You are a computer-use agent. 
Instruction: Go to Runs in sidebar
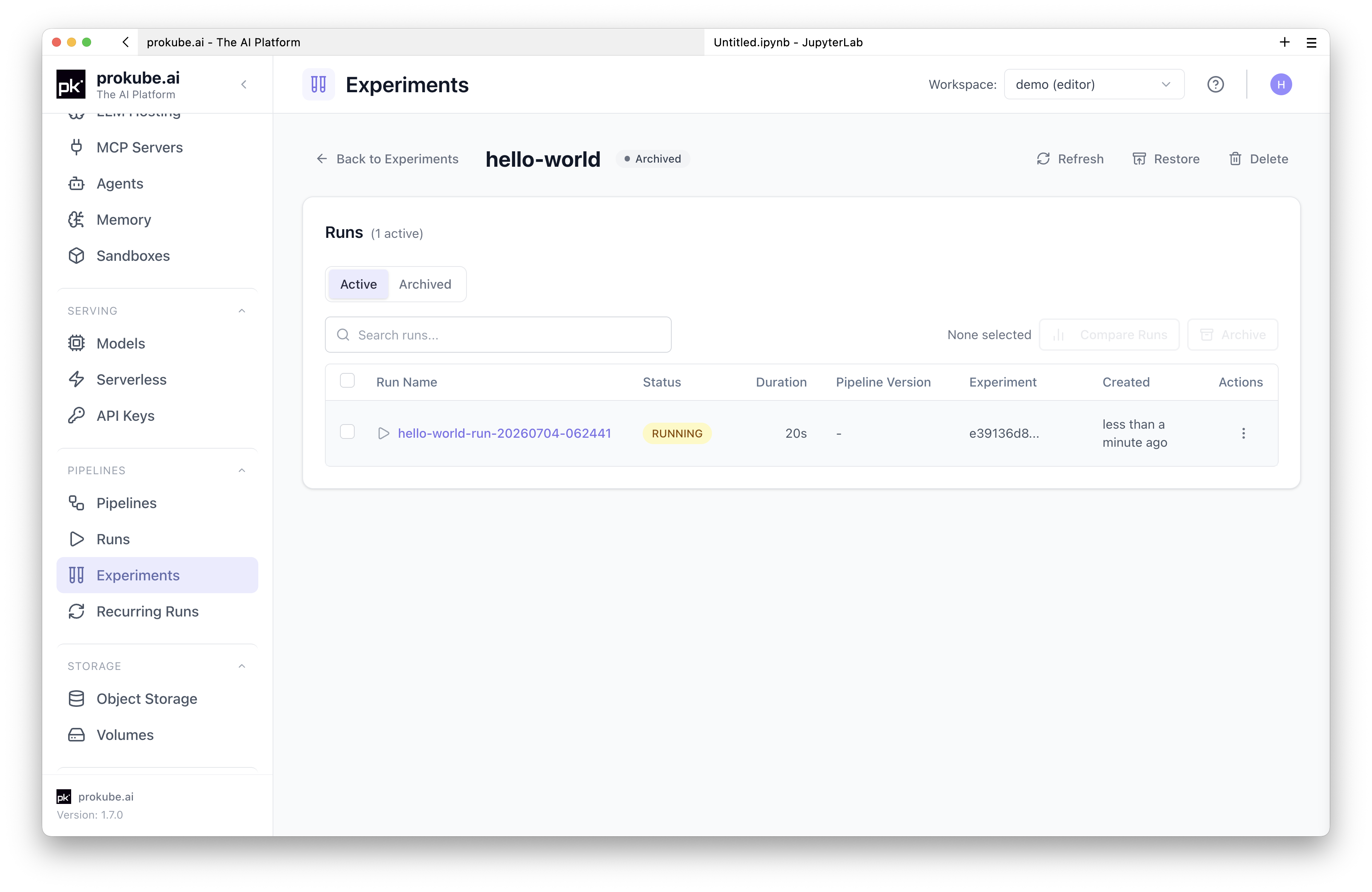157,539
